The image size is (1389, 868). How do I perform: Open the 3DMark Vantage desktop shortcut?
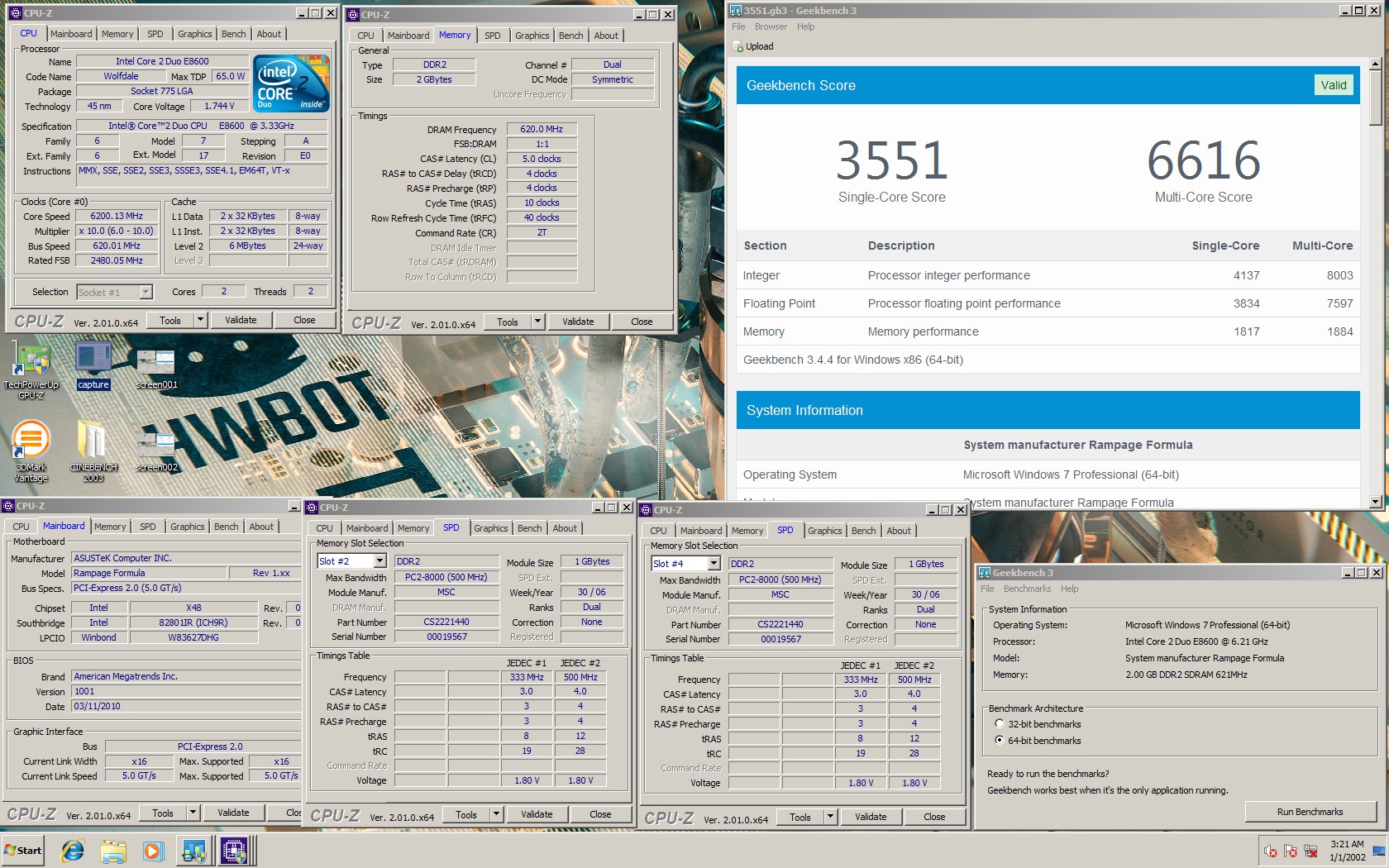[x=31, y=451]
